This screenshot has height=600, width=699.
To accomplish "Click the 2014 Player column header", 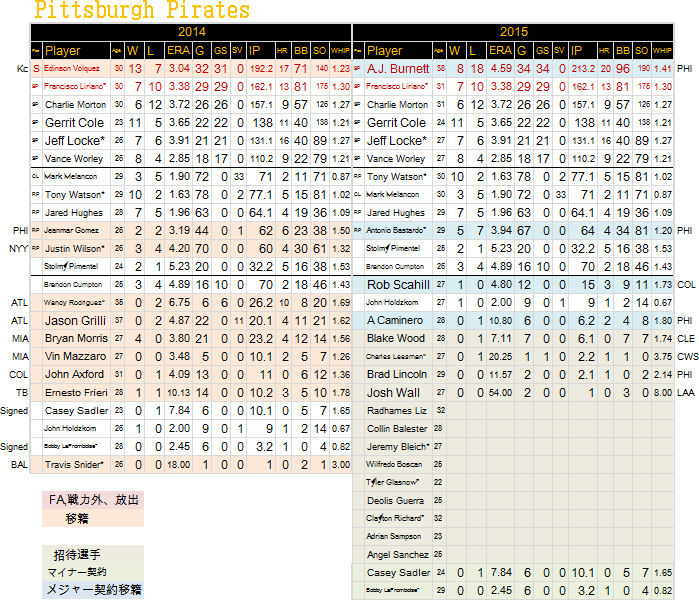I will click(x=62, y=51).
